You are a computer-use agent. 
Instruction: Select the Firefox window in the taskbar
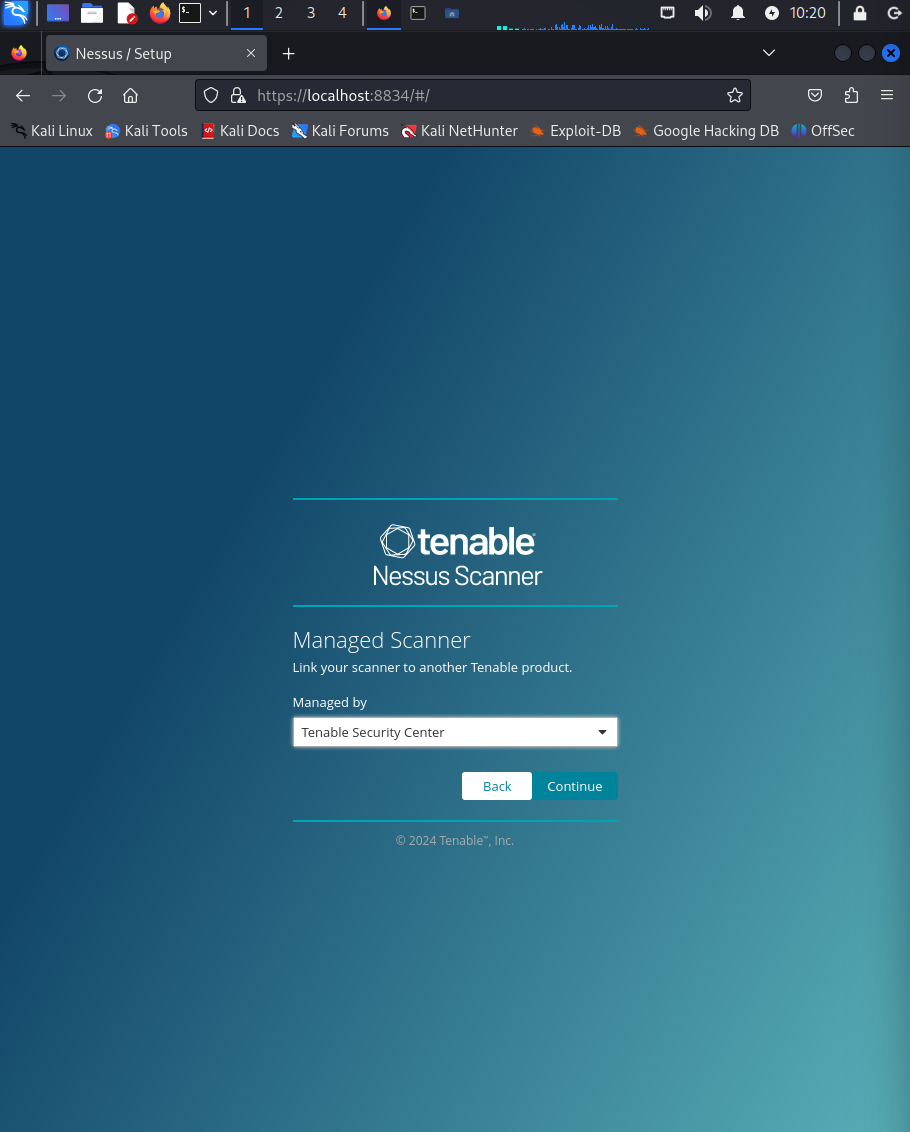(384, 13)
